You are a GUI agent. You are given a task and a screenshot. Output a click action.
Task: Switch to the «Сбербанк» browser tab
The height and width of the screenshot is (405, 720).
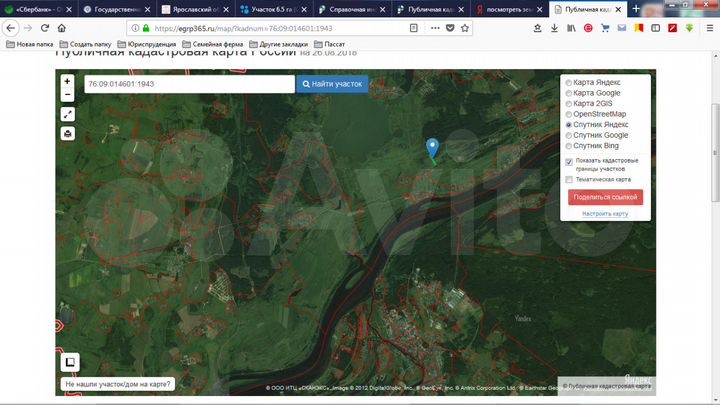click(x=38, y=8)
